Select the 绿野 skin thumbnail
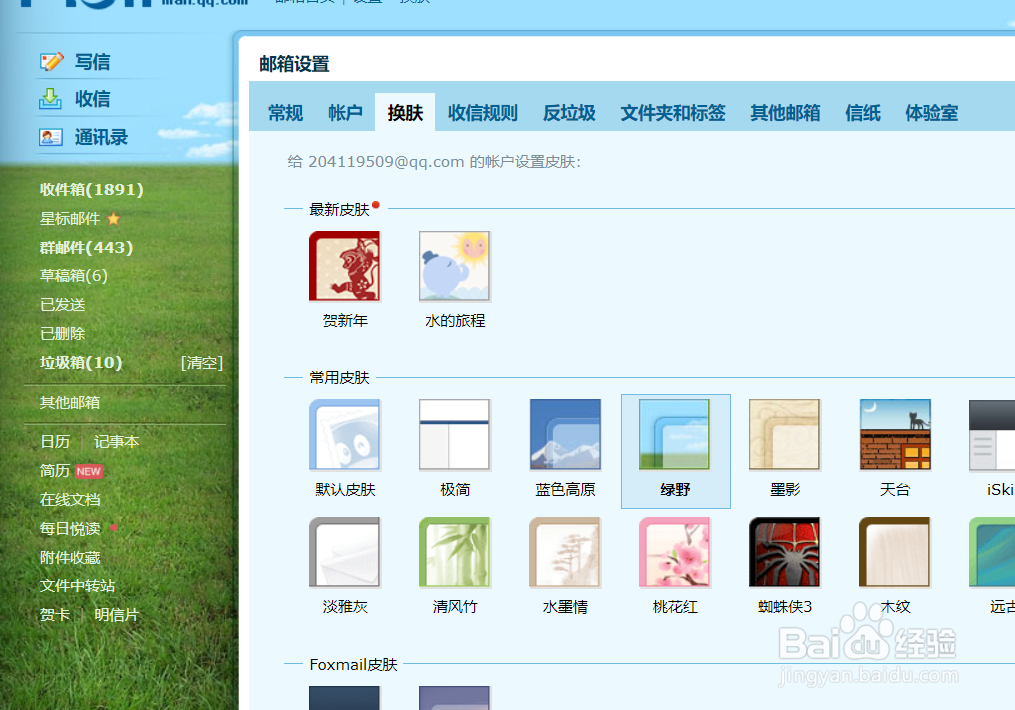The width and height of the screenshot is (1015, 710). tap(675, 434)
